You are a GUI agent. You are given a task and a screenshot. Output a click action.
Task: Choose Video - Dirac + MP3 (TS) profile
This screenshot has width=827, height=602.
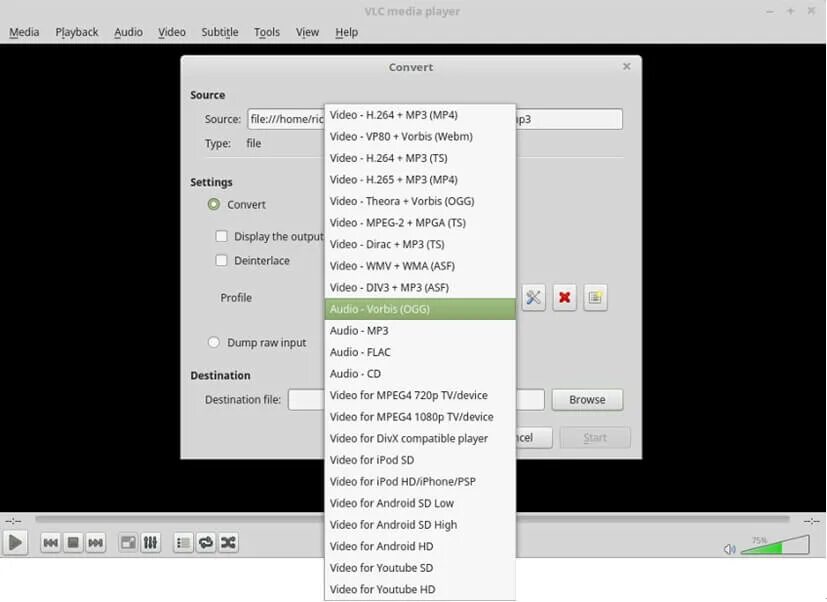pyautogui.click(x=420, y=244)
